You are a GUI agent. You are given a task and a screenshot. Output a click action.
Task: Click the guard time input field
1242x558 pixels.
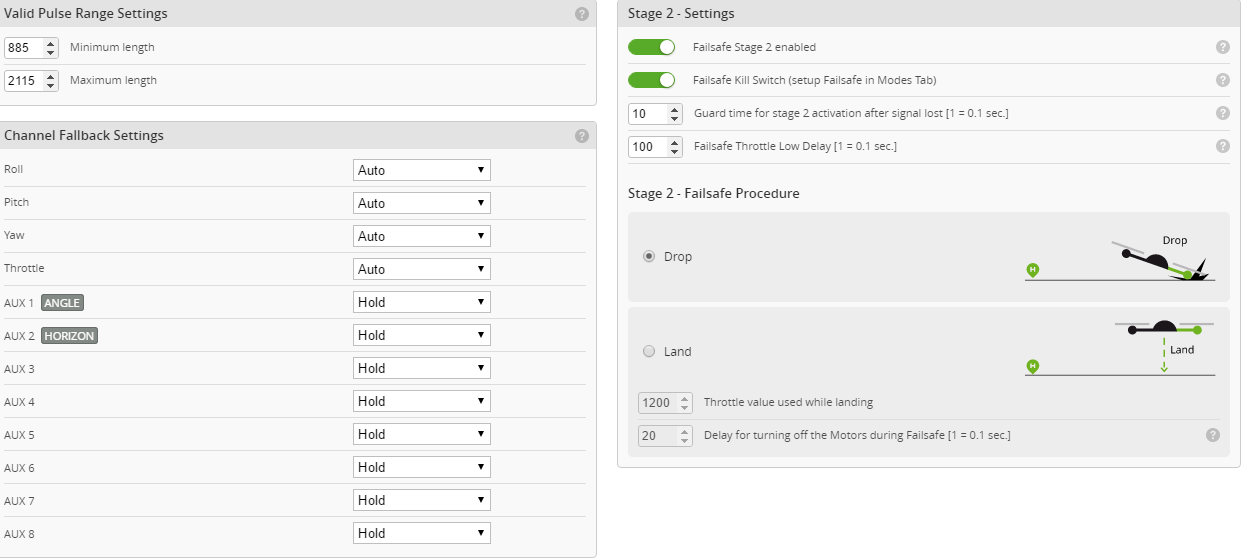pyautogui.click(x=646, y=114)
